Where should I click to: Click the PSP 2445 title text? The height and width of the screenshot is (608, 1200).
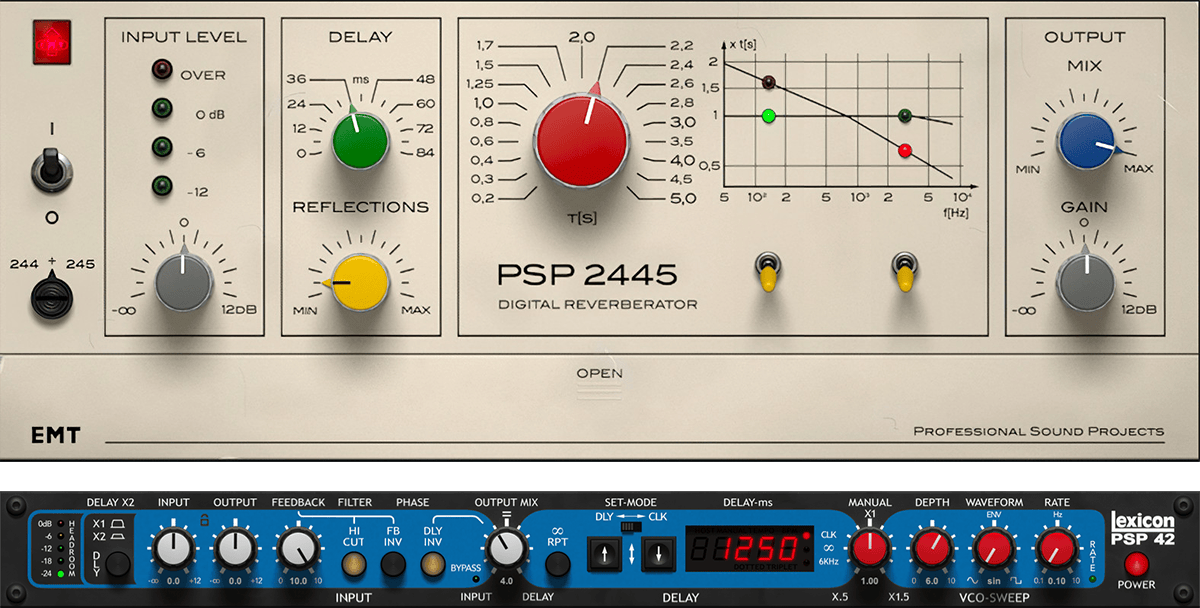(587, 273)
